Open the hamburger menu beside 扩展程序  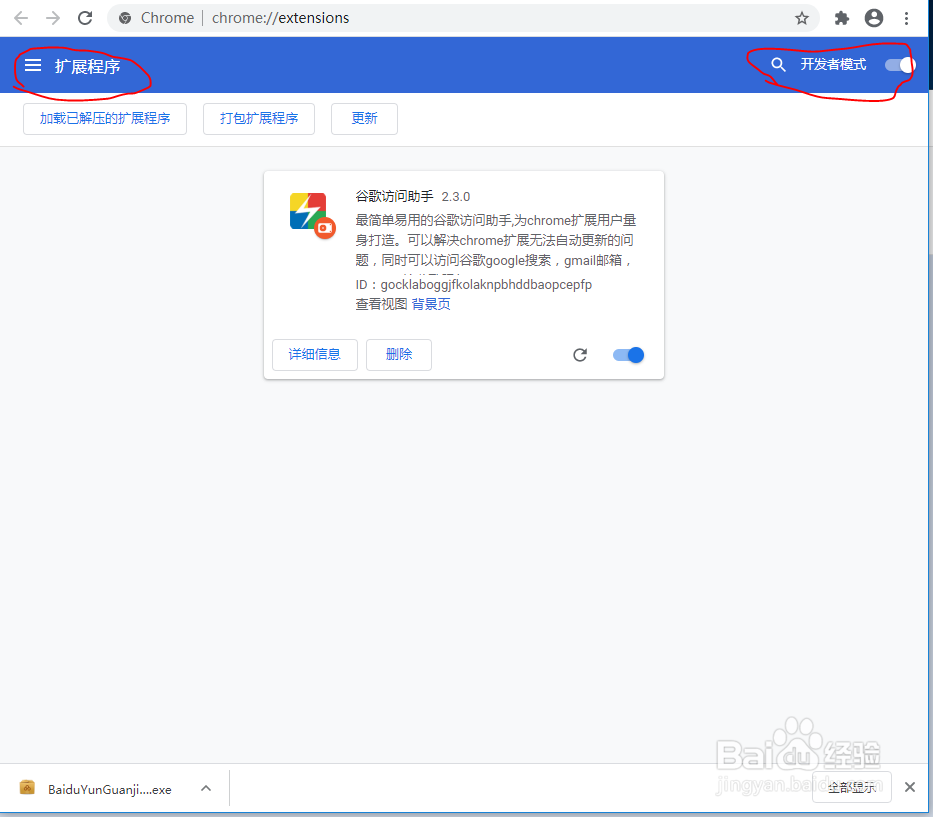coord(33,65)
